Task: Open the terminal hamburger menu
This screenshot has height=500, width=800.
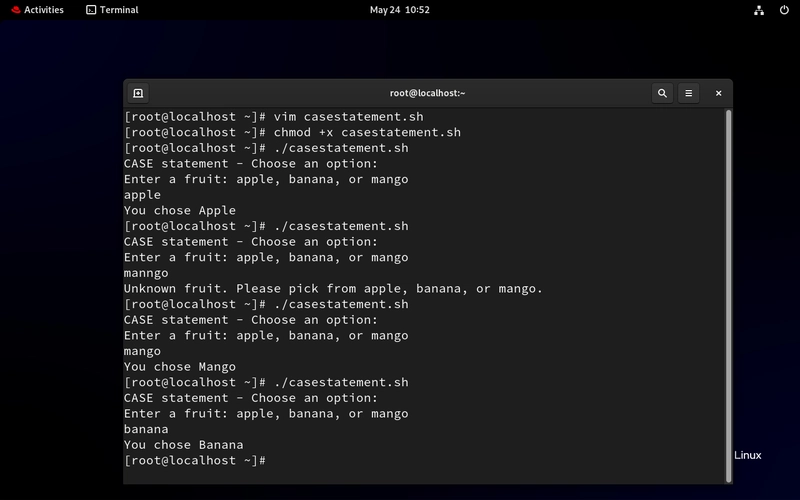Action: click(688, 93)
